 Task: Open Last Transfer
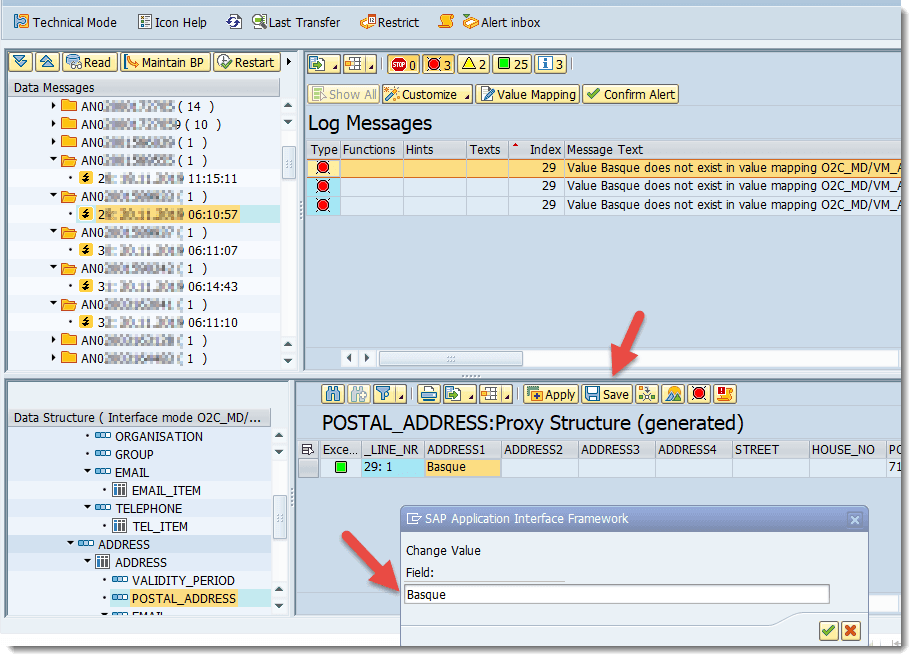(x=296, y=22)
